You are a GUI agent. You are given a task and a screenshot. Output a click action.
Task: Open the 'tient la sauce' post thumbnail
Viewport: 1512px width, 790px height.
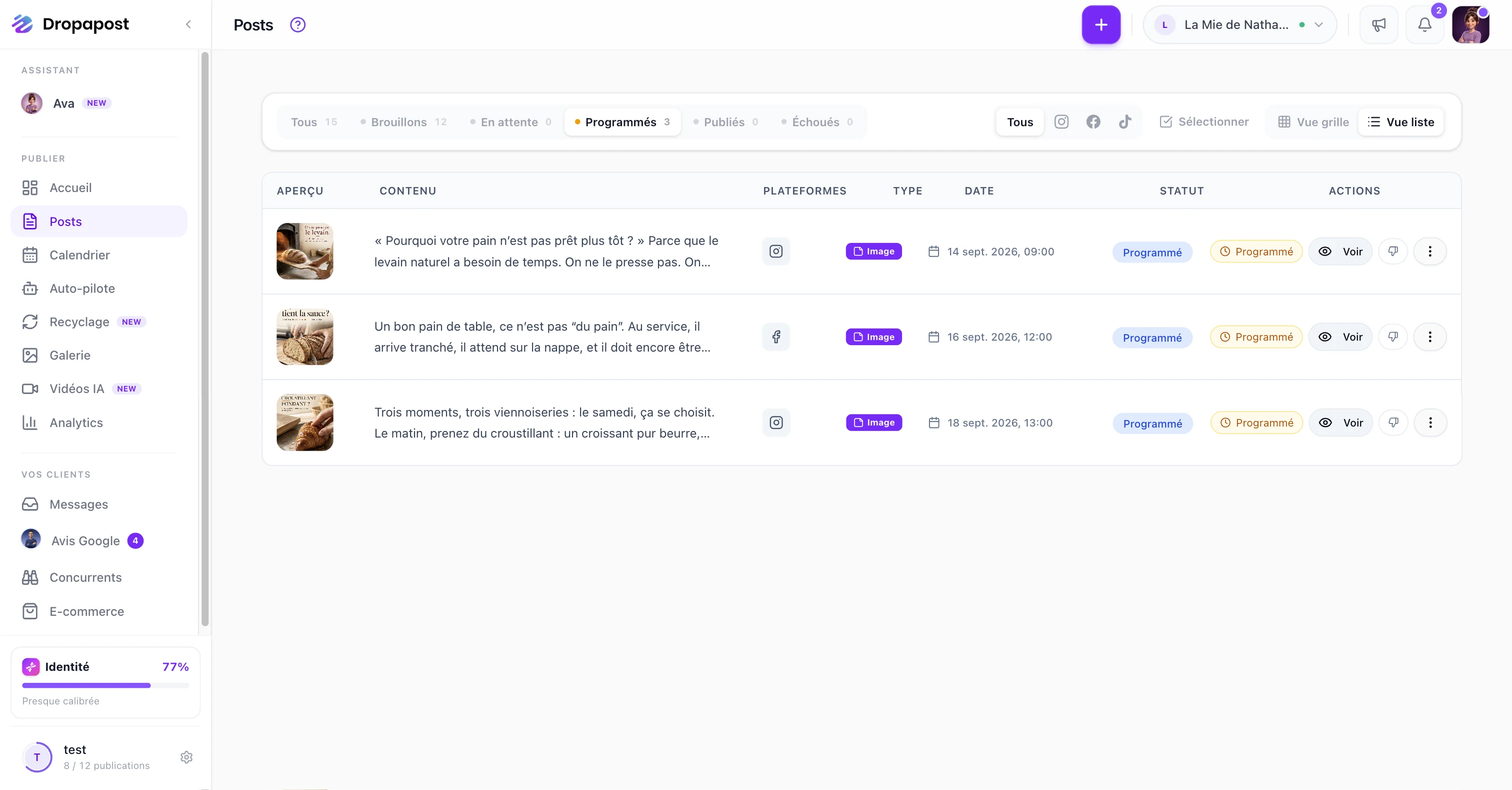tap(304, 337)
